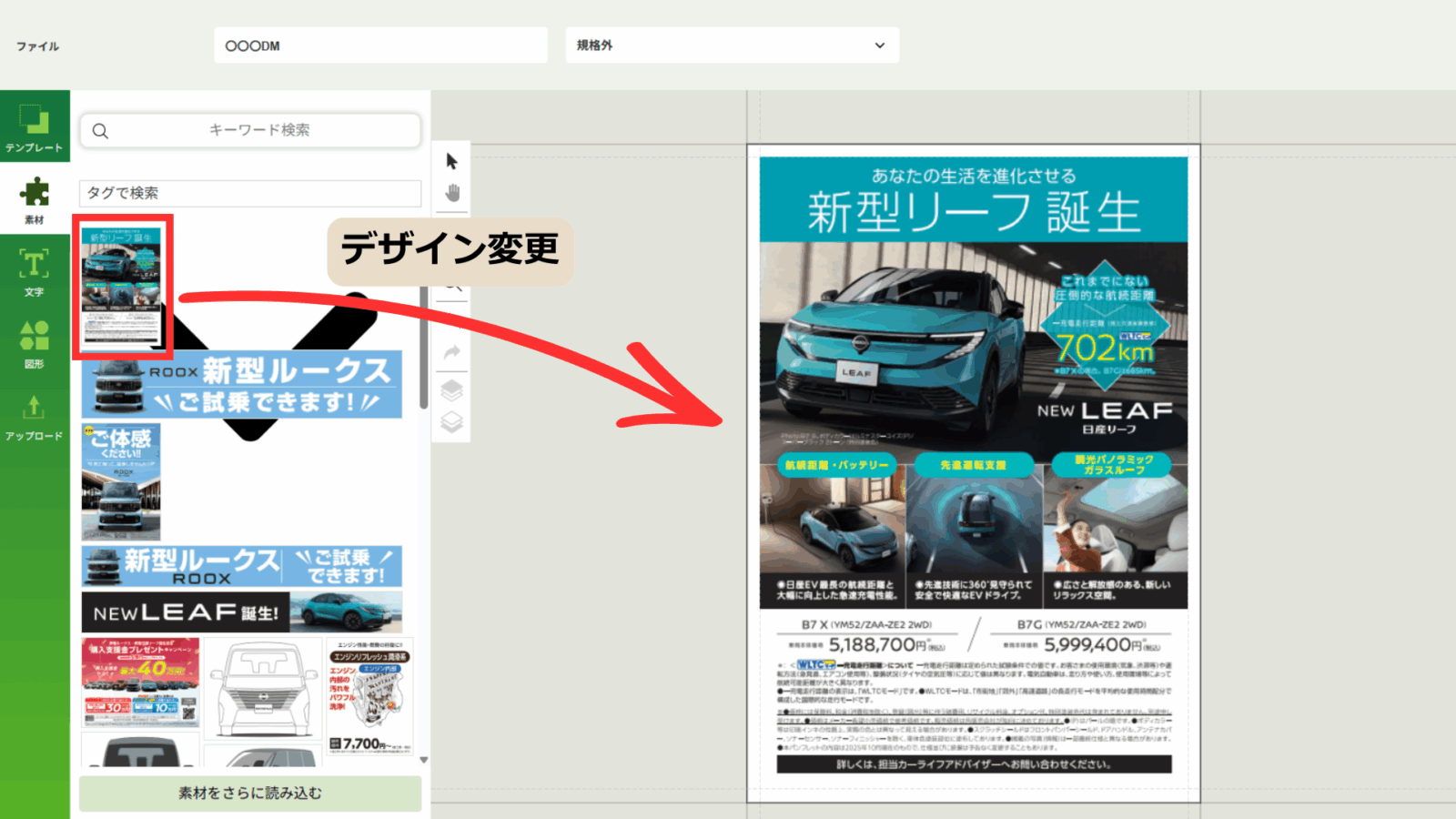Activate the hand pan tool
The height and width of the screenshot is (819, 1456).
click(x=452, y=193)
